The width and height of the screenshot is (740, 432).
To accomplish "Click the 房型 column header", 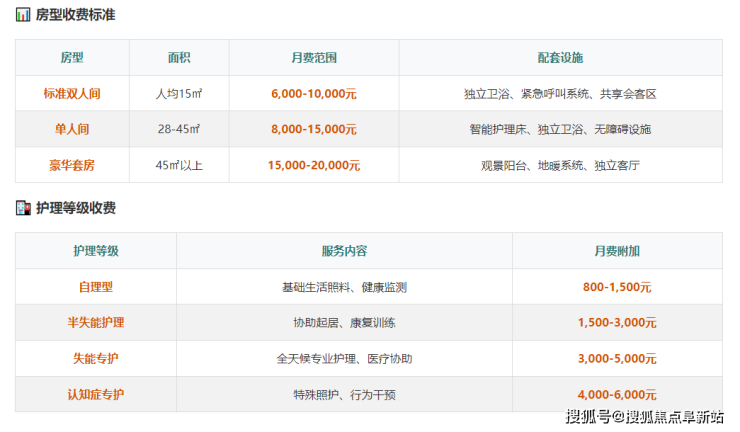I will (72, 58).
